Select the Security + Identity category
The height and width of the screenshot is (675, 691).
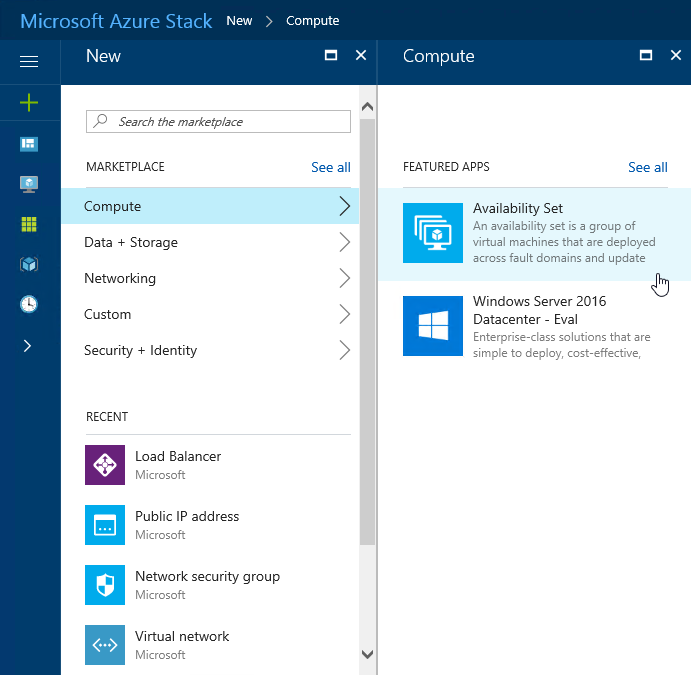[x=210, y=350]
